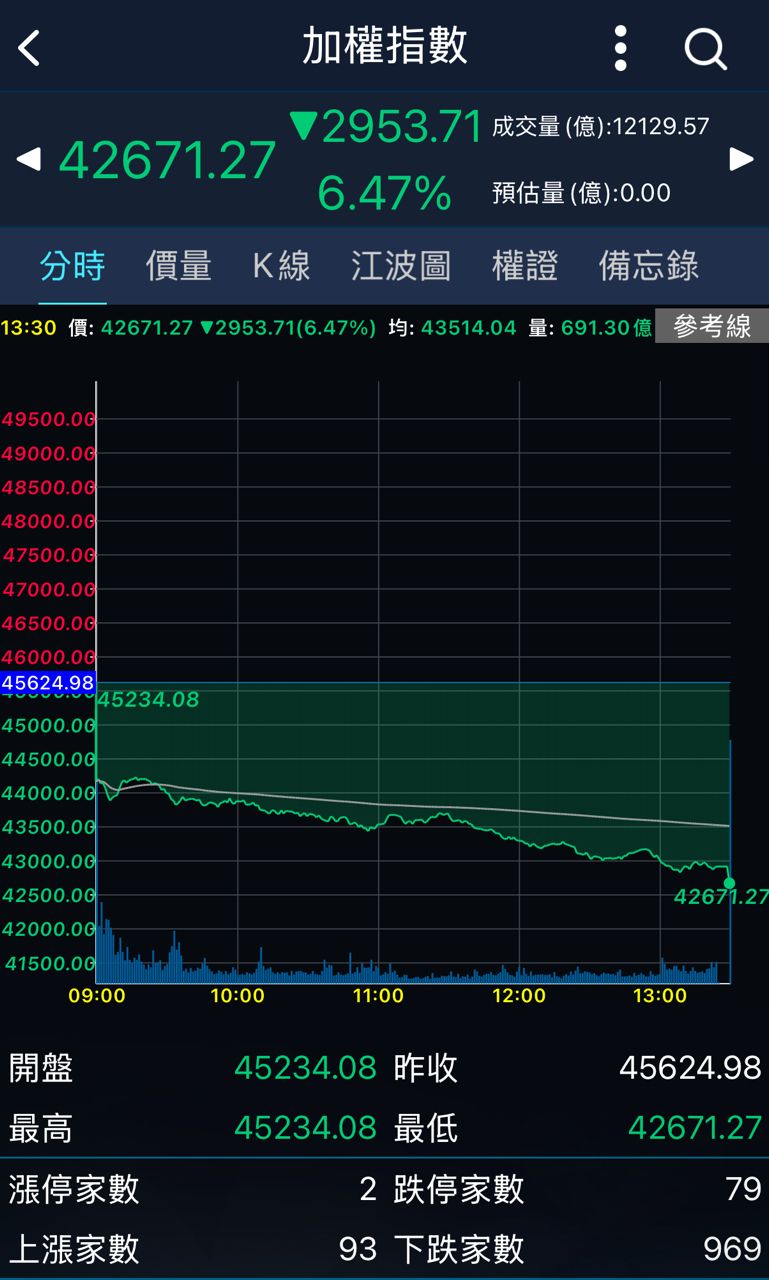Tap the 昨收 value 45624.98
769x1280 pixels.
tap(690, 1068)
